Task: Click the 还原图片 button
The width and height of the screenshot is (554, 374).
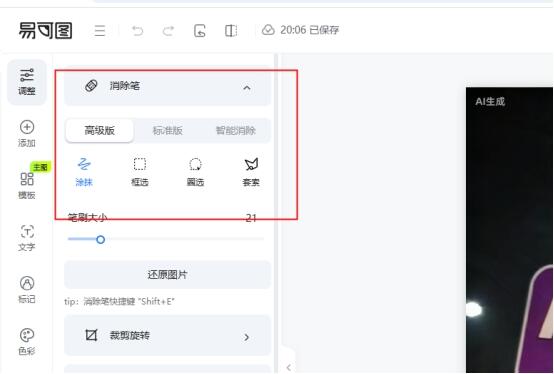Action: coord(167,275)
